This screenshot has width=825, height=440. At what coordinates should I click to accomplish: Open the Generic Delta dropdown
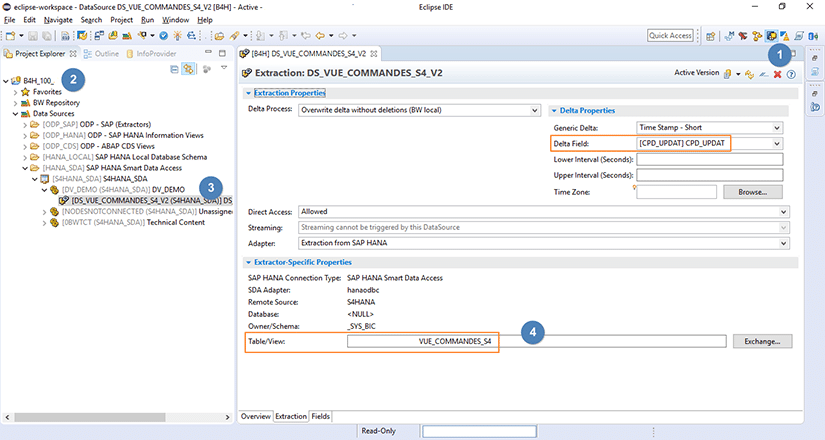click(x=777, y=128)
